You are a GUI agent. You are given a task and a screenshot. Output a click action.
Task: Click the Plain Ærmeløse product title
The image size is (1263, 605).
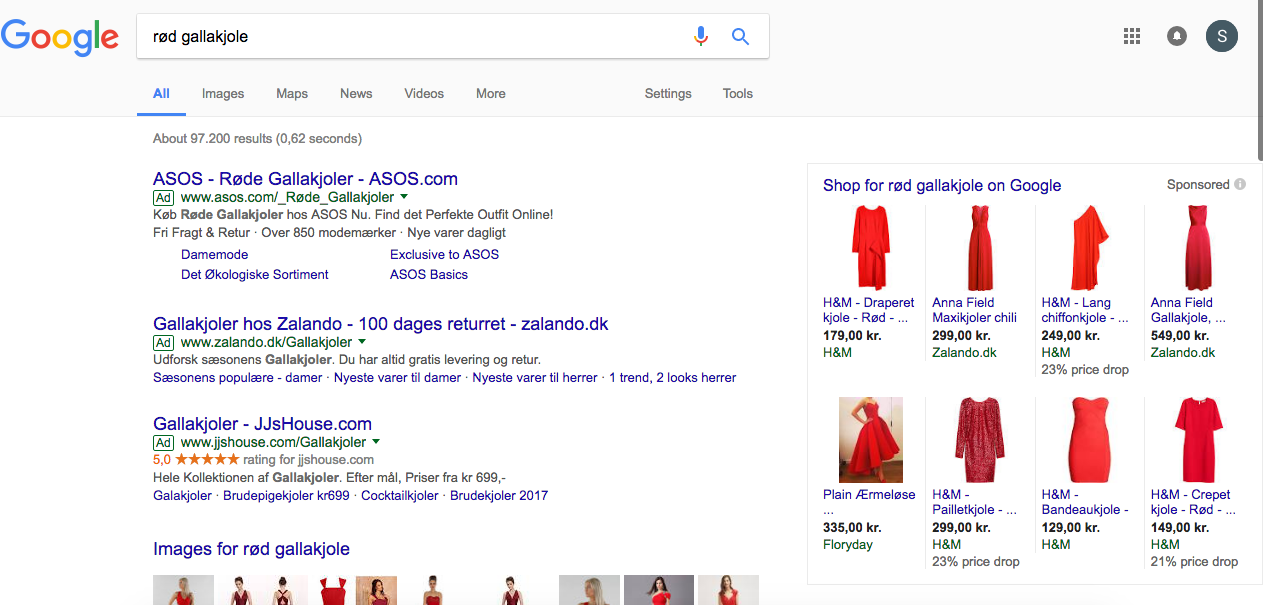869,502
